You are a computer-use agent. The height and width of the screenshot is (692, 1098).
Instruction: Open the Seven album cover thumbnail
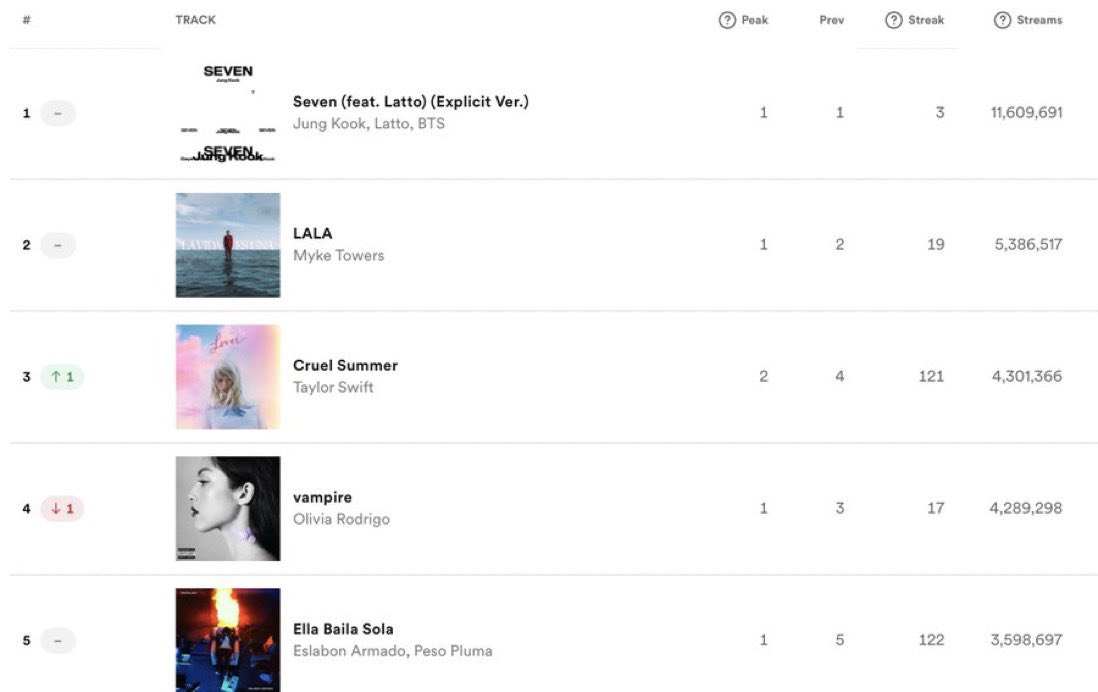tap(228, 113)
